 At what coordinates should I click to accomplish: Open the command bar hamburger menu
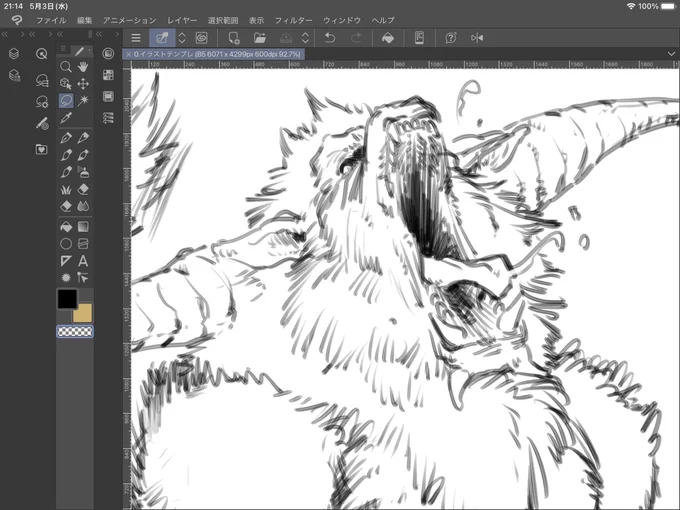pos(136,38)
